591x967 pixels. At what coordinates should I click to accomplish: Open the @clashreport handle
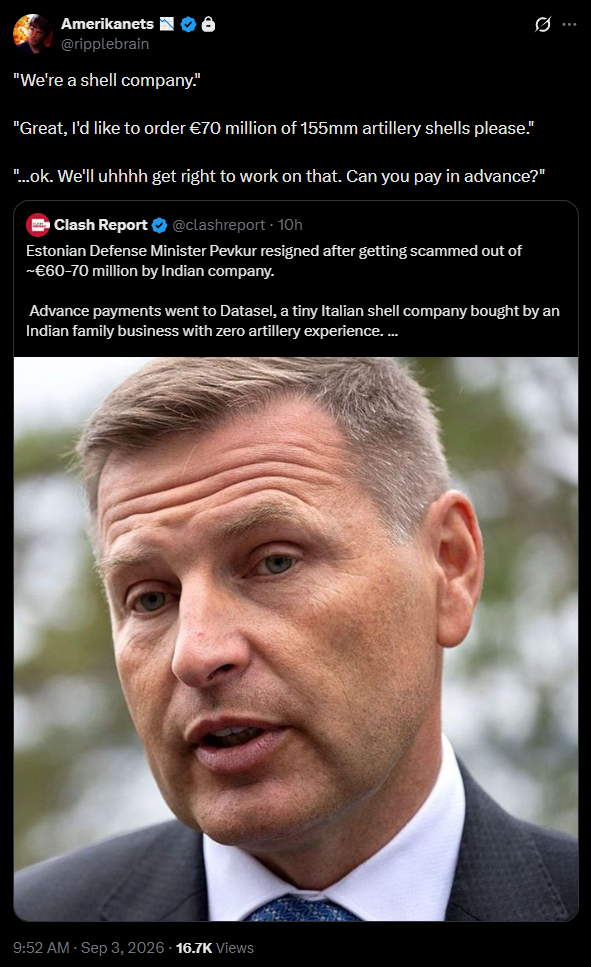coord(219,225)
